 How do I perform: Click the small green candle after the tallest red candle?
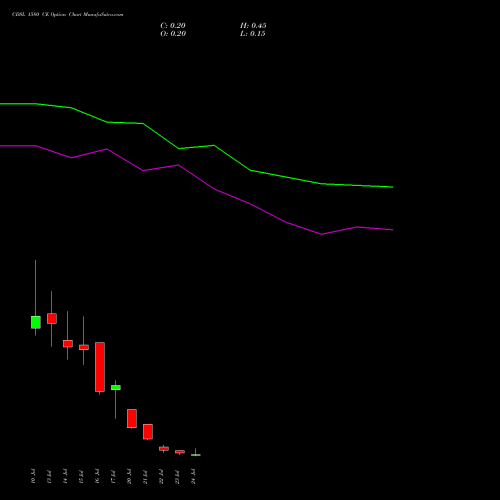tap(116, 388)
